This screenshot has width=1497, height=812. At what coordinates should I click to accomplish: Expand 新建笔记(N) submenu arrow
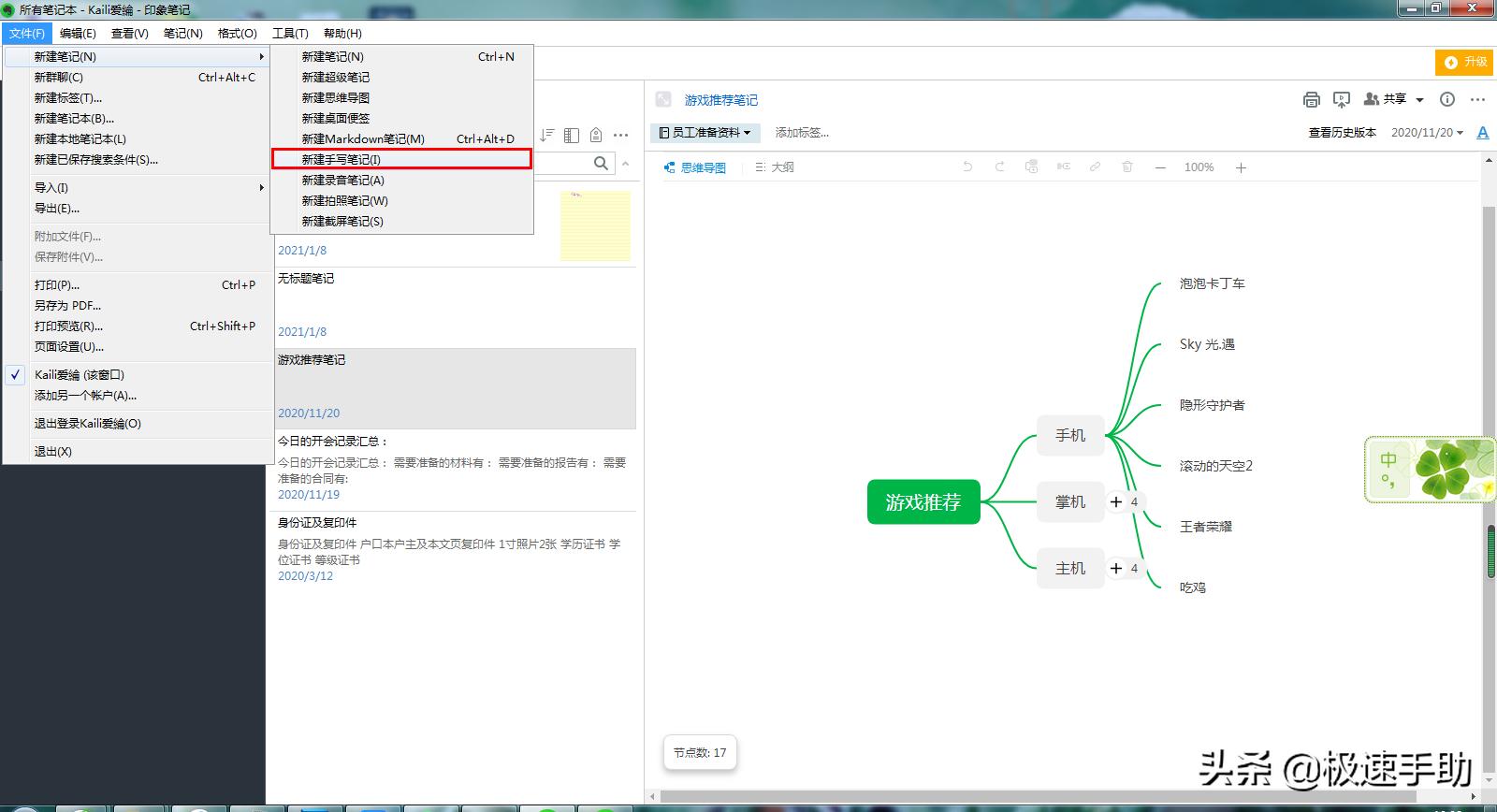pos(261,56)
